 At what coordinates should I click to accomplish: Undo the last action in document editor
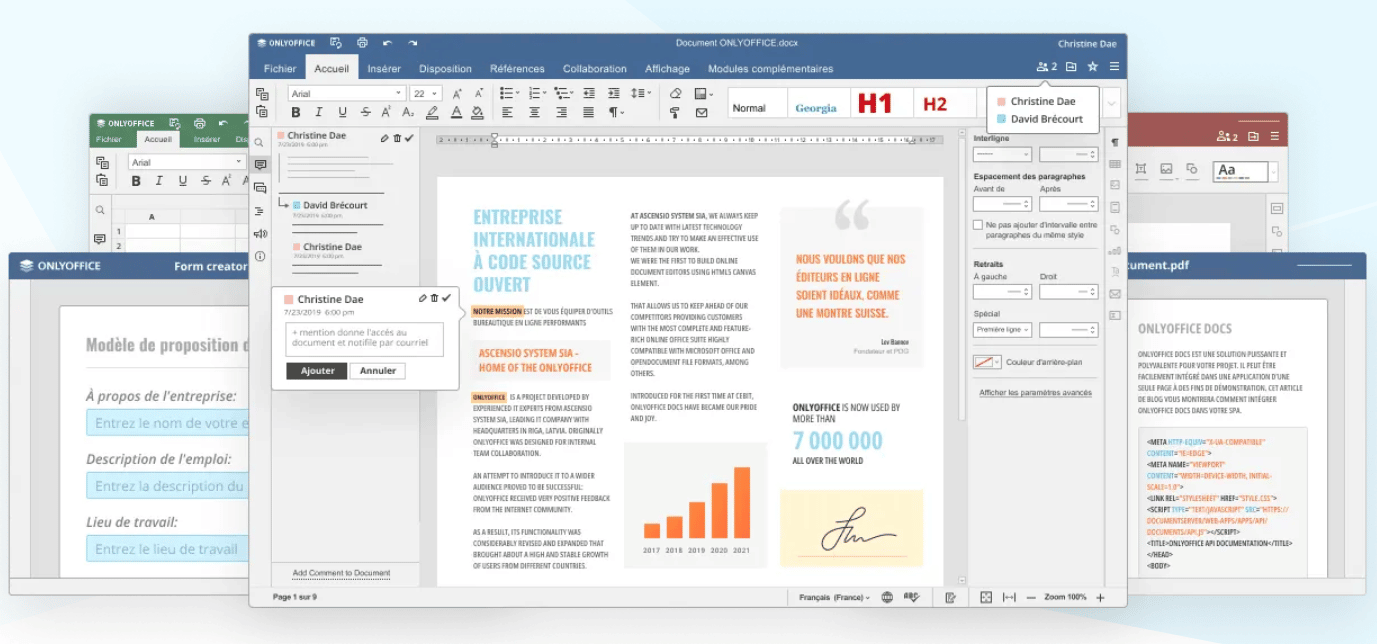point(387,43)
